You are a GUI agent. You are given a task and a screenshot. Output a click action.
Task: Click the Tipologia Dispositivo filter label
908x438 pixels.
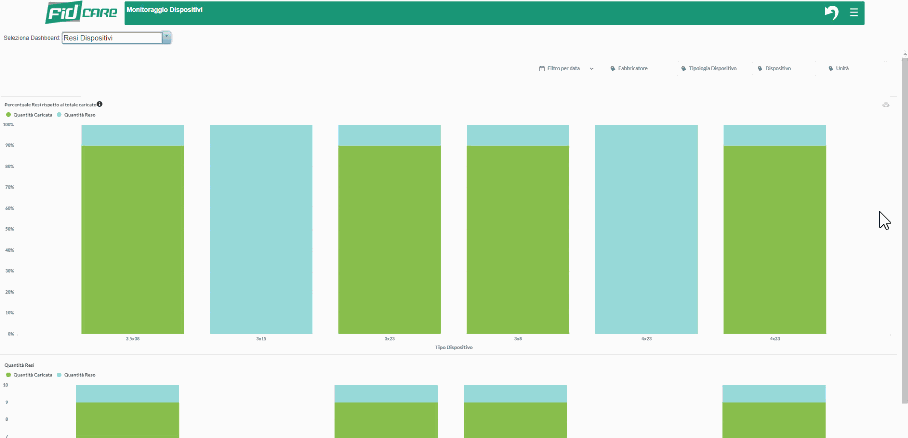(x=713, y=68)
